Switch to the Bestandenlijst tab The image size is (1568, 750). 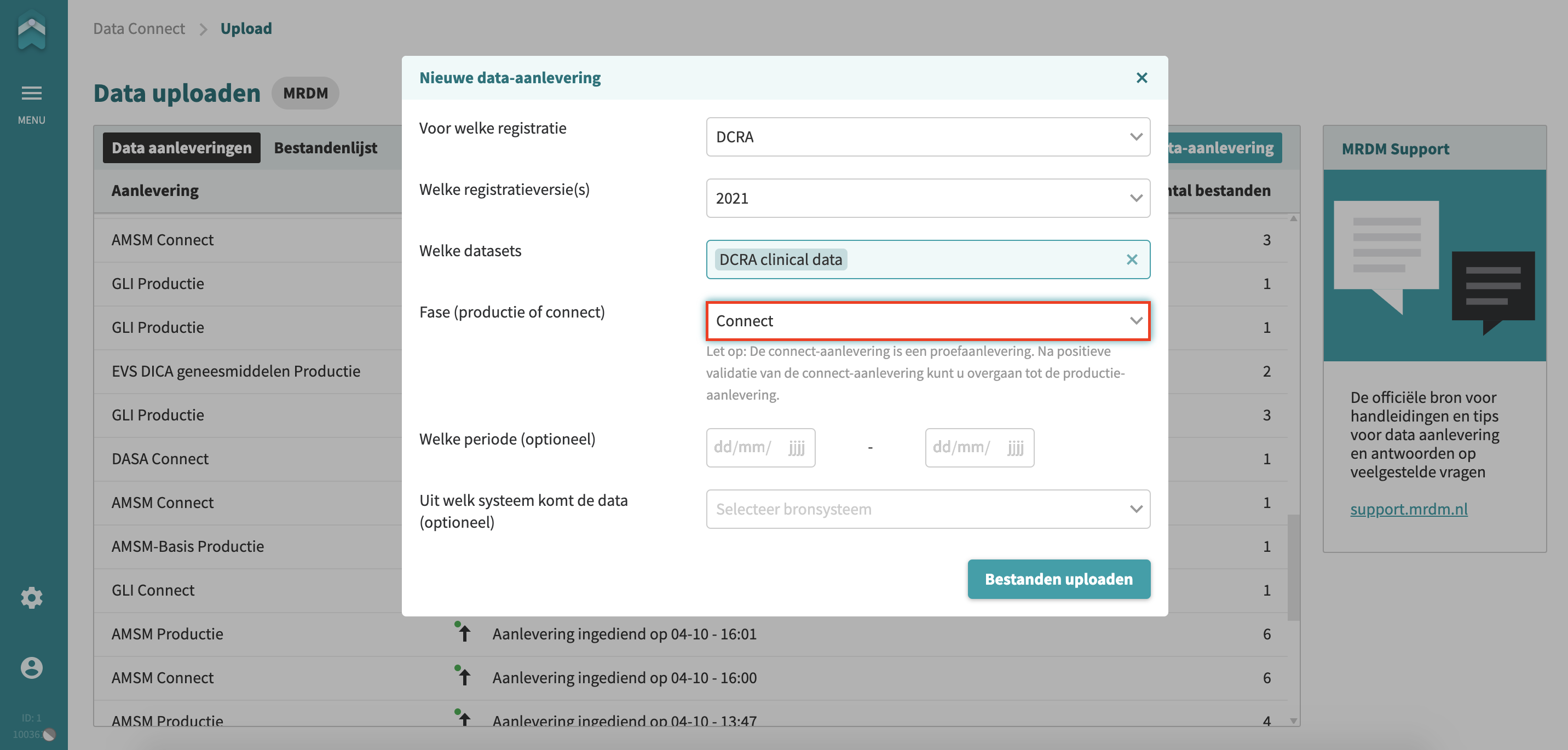click(x=325, y=148)
